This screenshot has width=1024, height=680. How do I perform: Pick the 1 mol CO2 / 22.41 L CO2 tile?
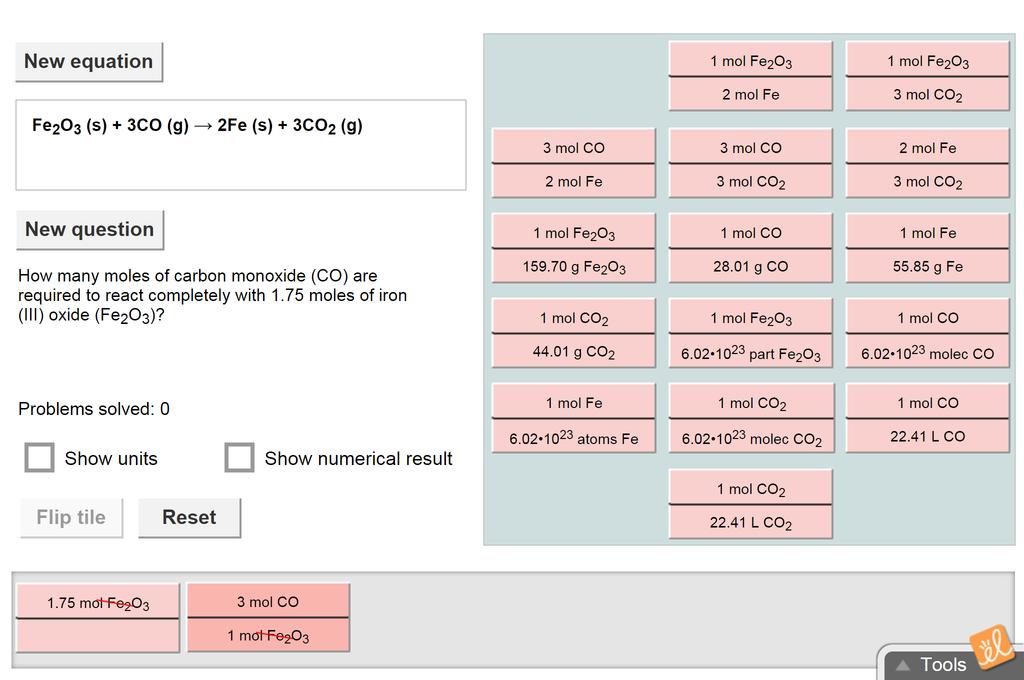coord(750,505)
